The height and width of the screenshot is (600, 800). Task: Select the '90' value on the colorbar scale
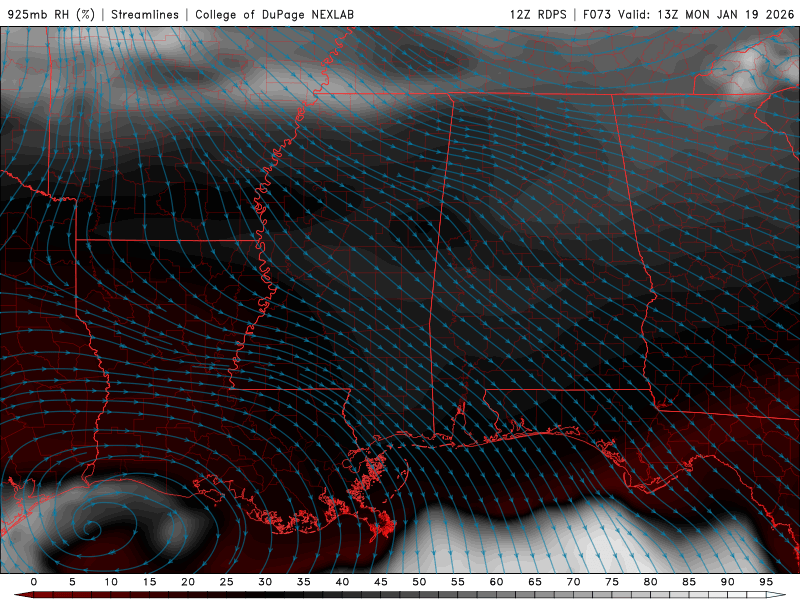point(727,582)
